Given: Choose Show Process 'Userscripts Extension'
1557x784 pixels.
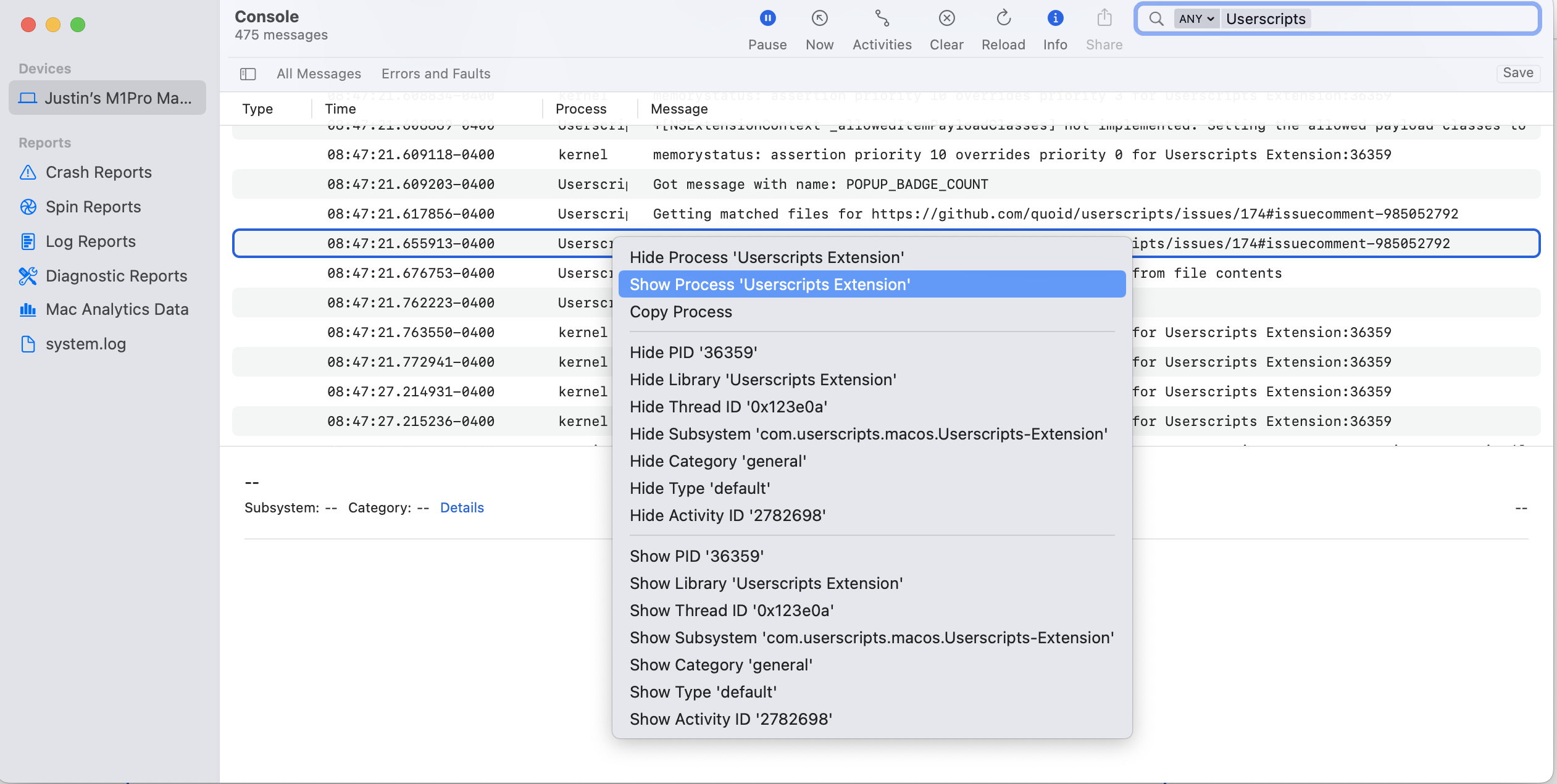Looking at the screenshot, I should pos(770,285).
